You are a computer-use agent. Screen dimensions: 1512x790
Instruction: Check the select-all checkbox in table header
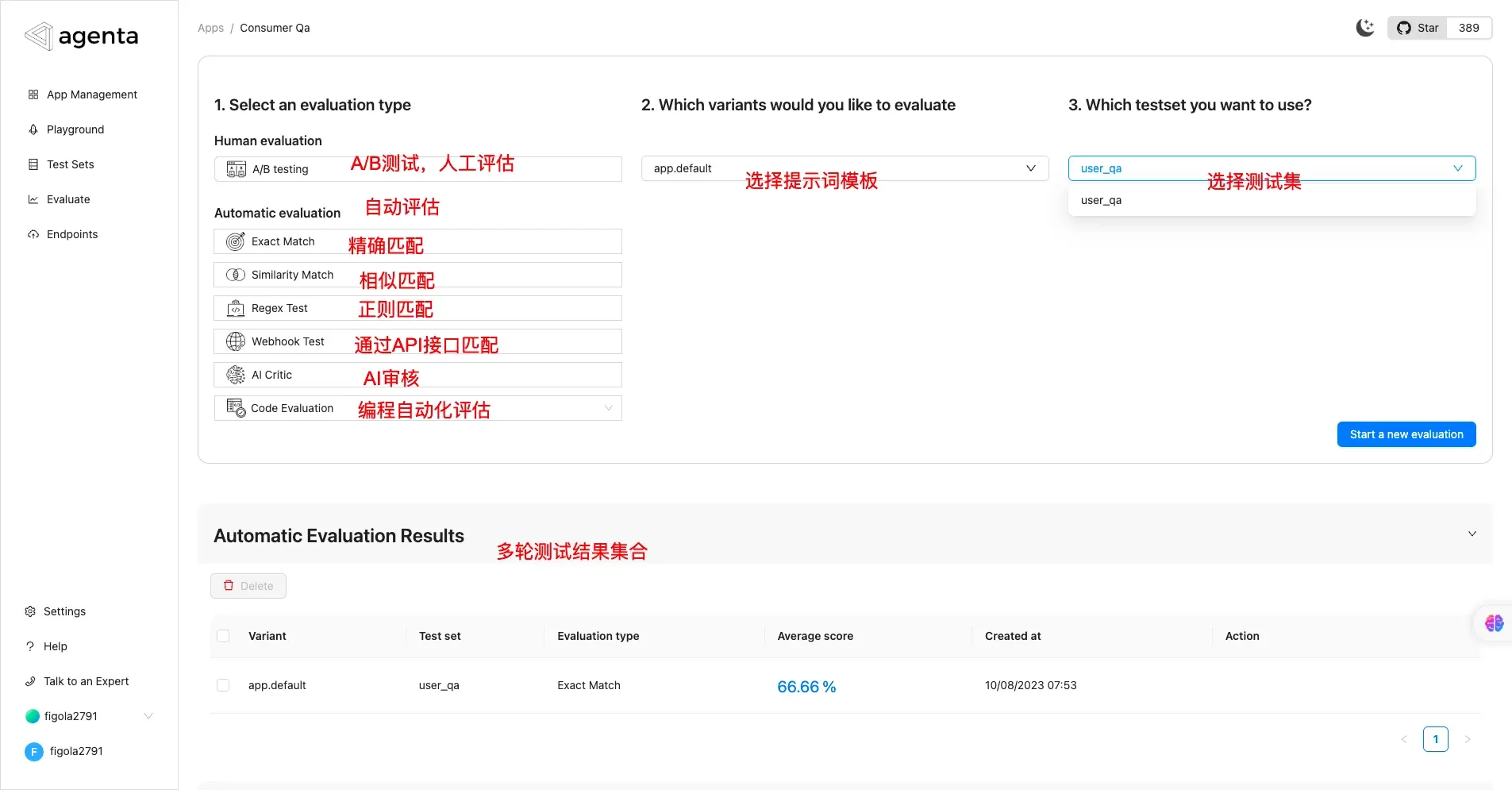tap(223, 636)
